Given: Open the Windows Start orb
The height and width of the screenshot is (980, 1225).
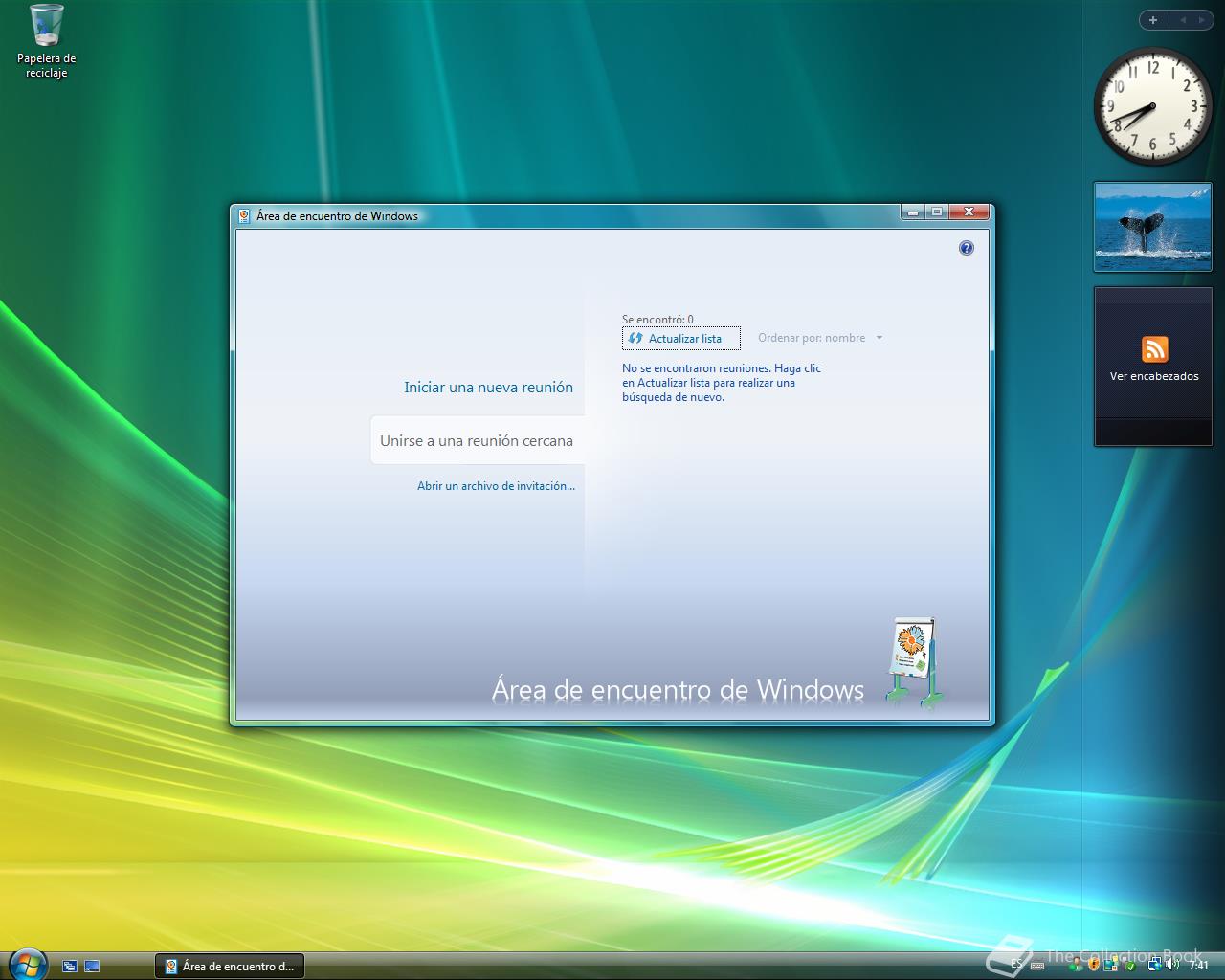Looking at the screenshot, I should pos(27,963).
